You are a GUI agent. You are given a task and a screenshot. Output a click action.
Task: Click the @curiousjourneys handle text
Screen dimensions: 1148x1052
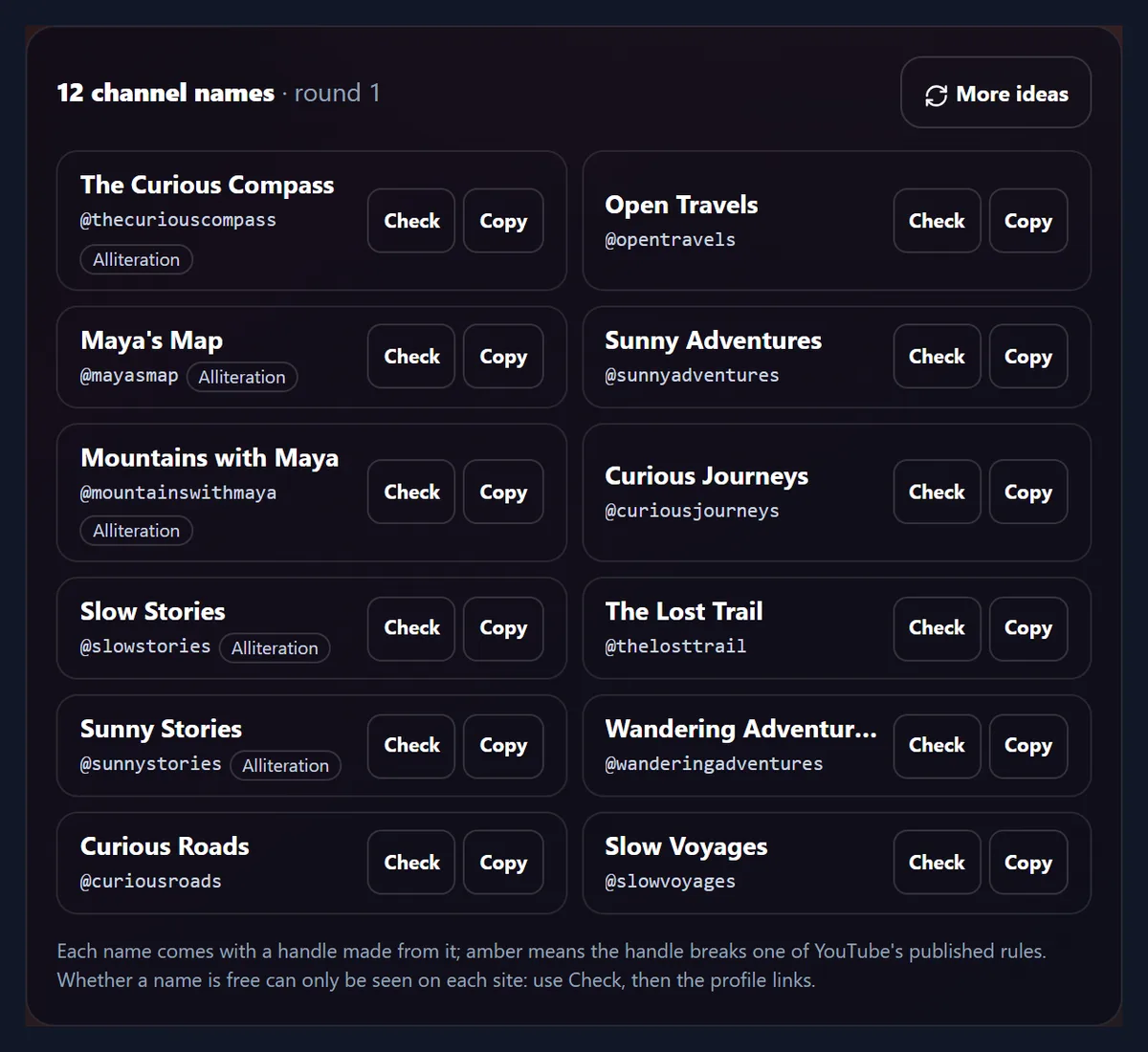pos(692,512)
